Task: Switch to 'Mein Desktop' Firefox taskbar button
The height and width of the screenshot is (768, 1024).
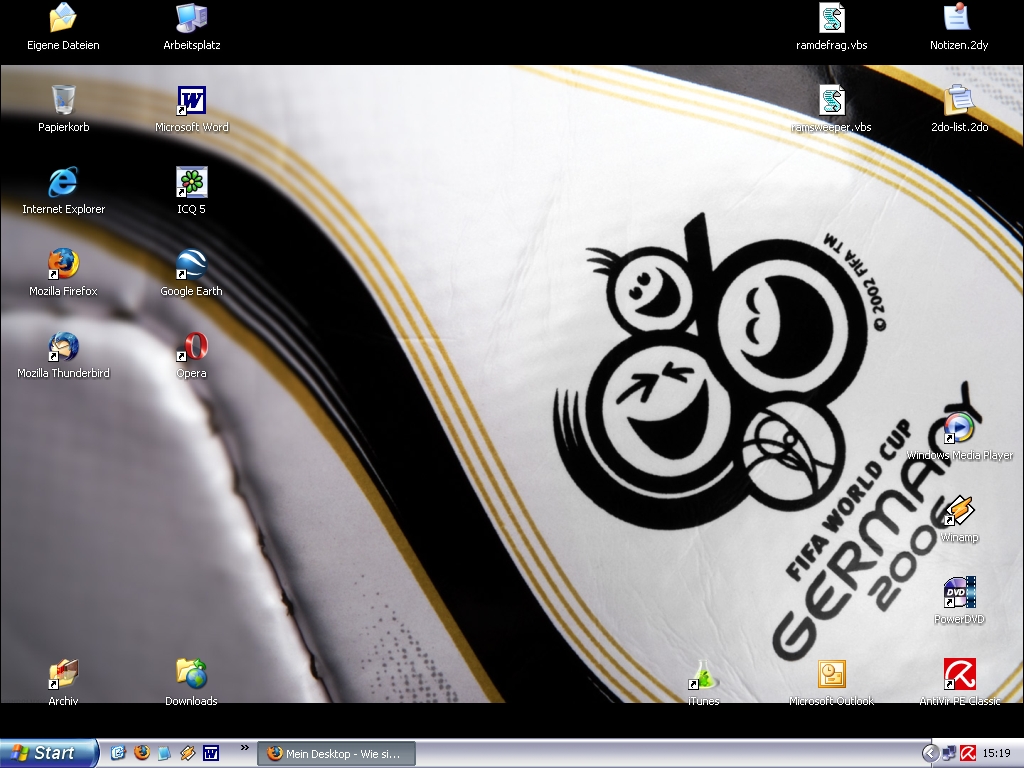Action: [x=335, y=754]
